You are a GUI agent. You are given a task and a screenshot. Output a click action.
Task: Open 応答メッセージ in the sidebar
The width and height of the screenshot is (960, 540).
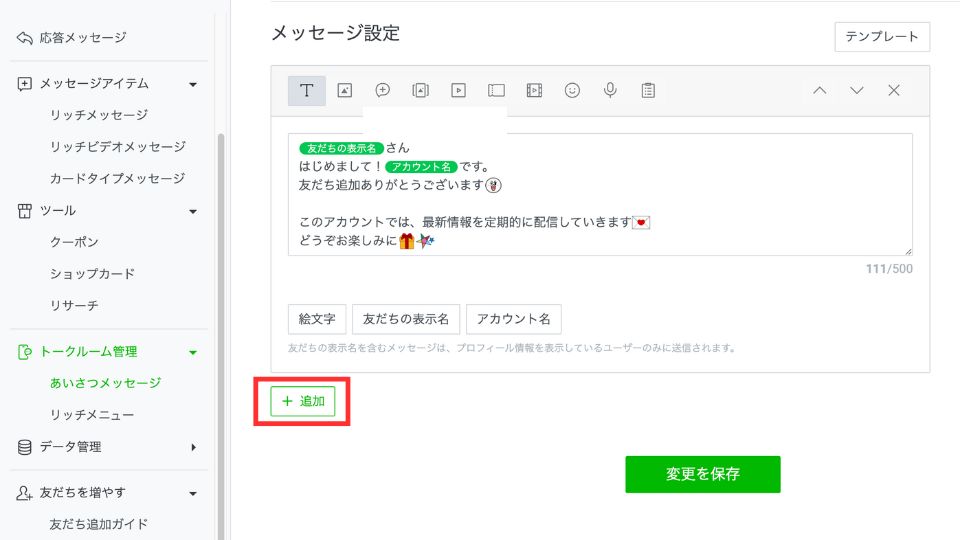(x=82, y=38)
